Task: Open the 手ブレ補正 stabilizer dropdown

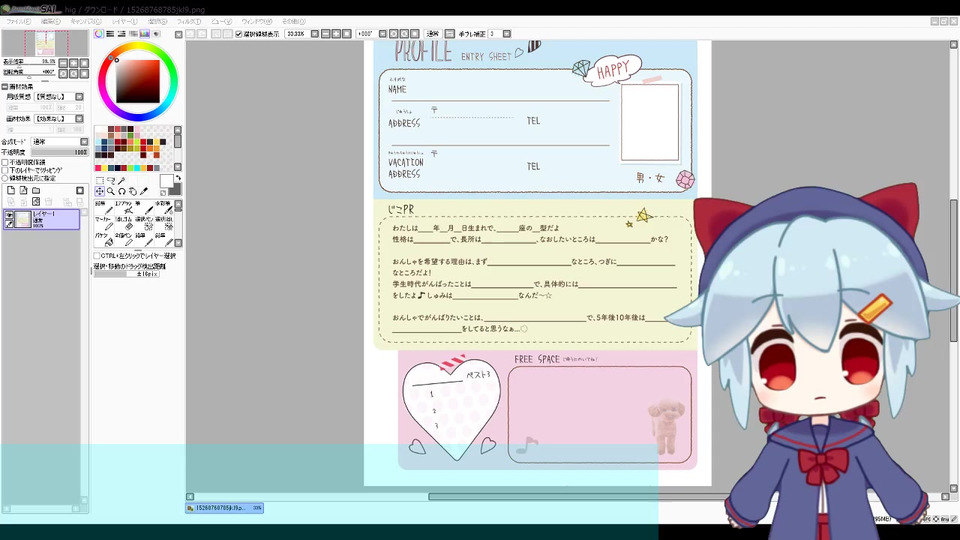Action: coord(507,34)
